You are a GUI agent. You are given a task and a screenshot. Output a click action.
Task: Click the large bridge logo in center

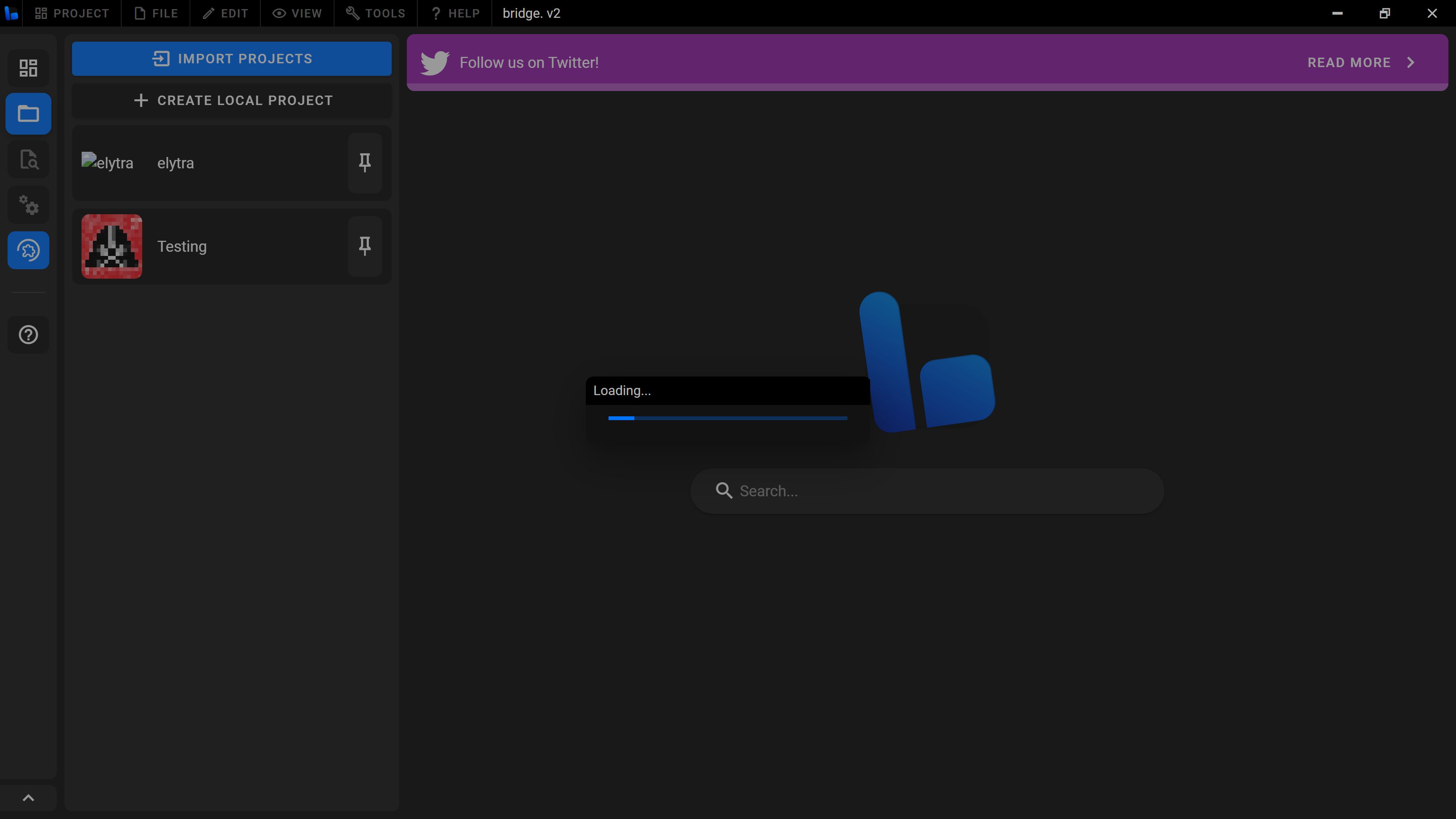[927, 362]
